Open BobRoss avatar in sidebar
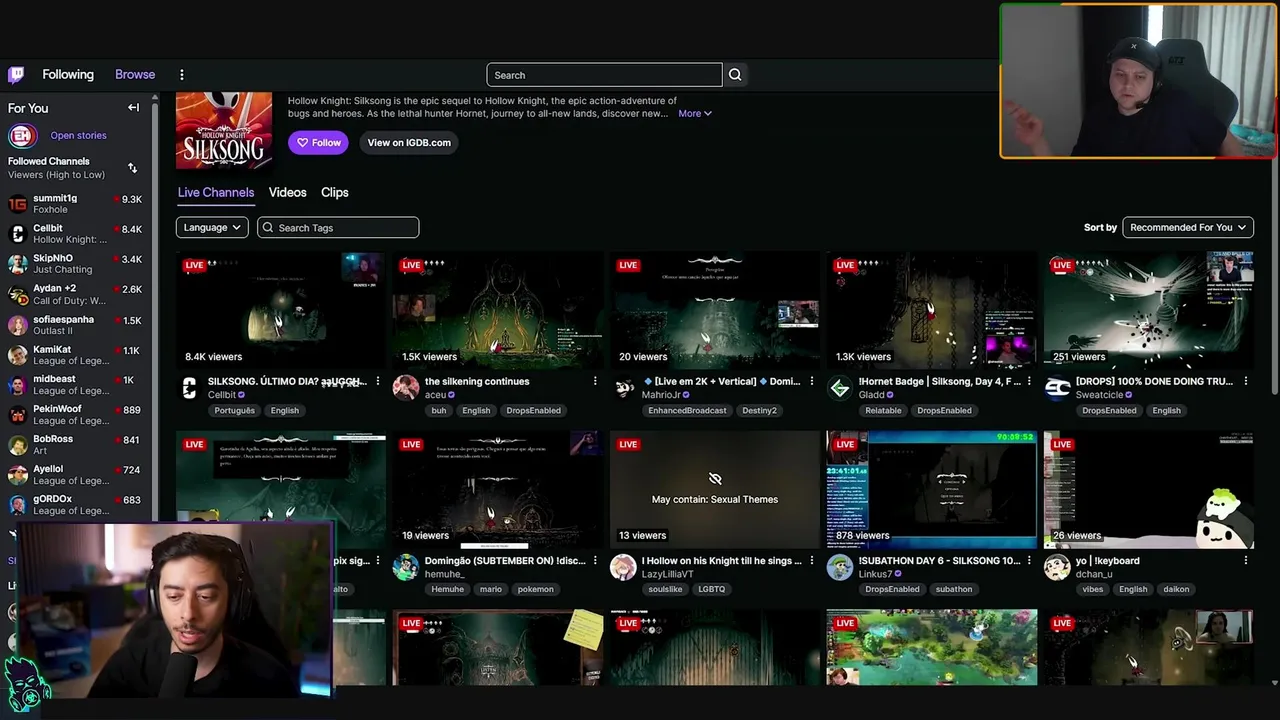 click(17, 445)
